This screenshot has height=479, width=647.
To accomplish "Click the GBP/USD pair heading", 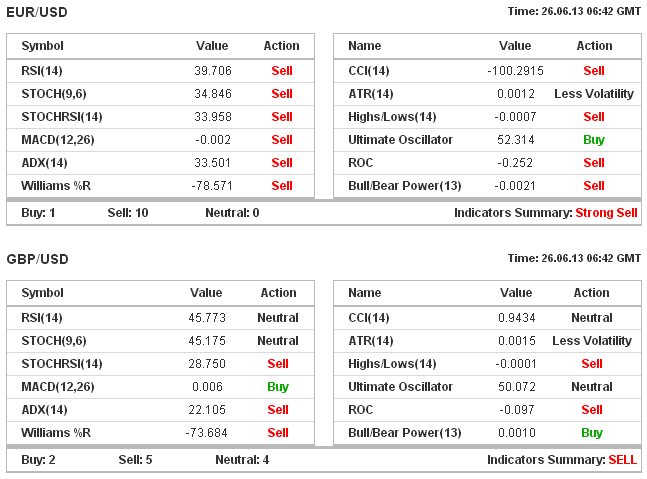I will (37, 259).
